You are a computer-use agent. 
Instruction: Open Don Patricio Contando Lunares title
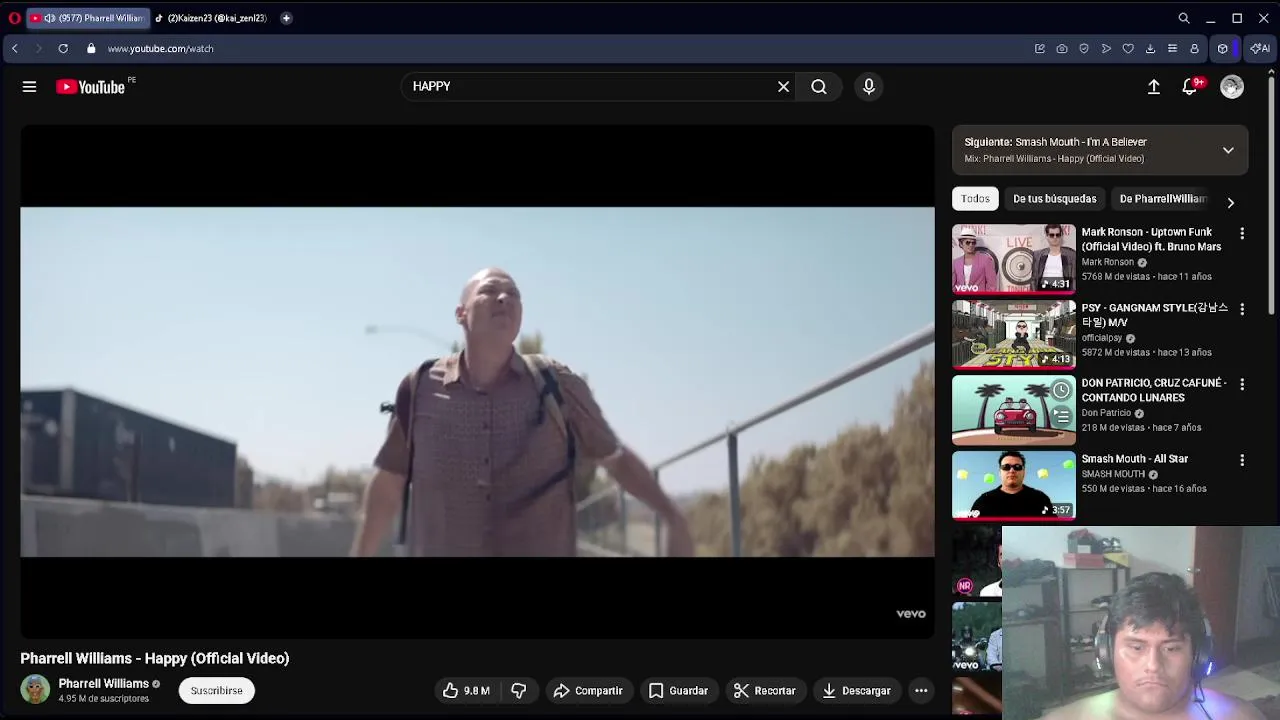[x=1153, y=390]
